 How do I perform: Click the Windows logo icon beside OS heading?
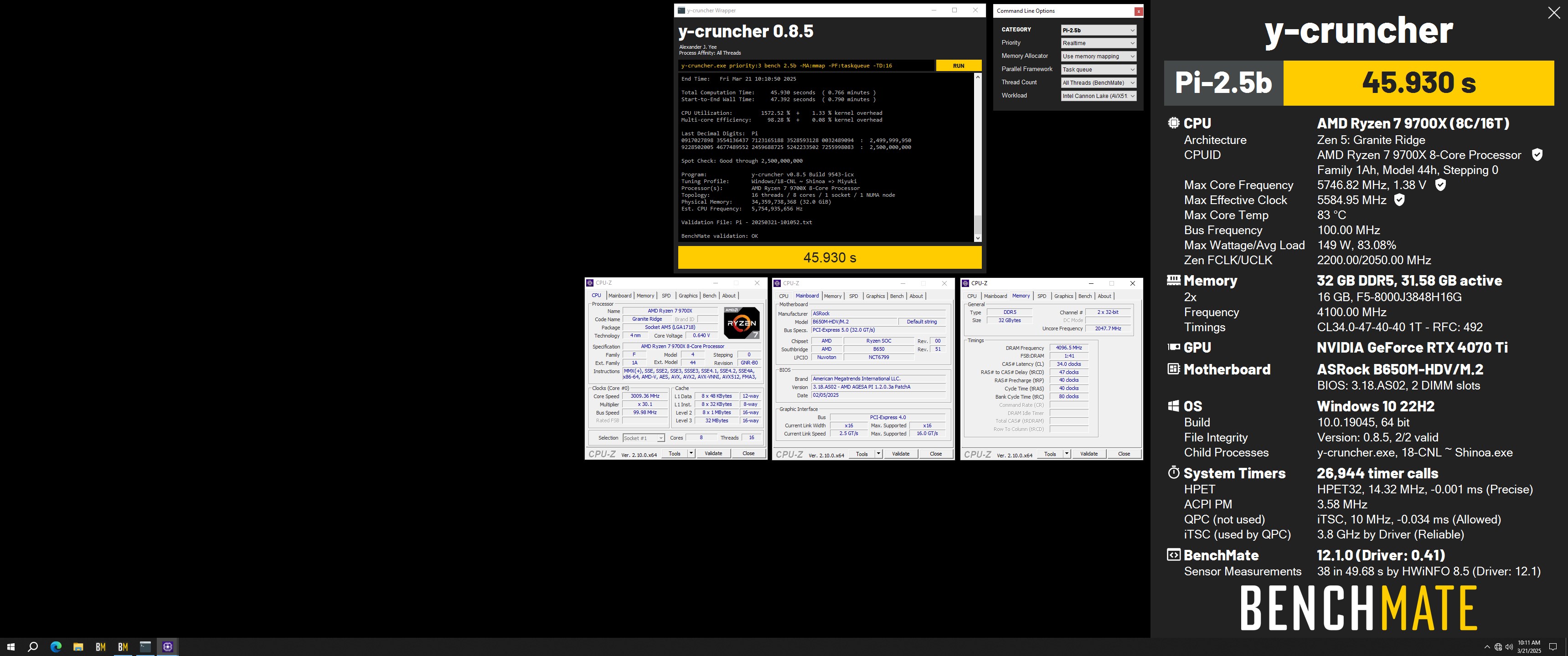(x=1174, y=406)
